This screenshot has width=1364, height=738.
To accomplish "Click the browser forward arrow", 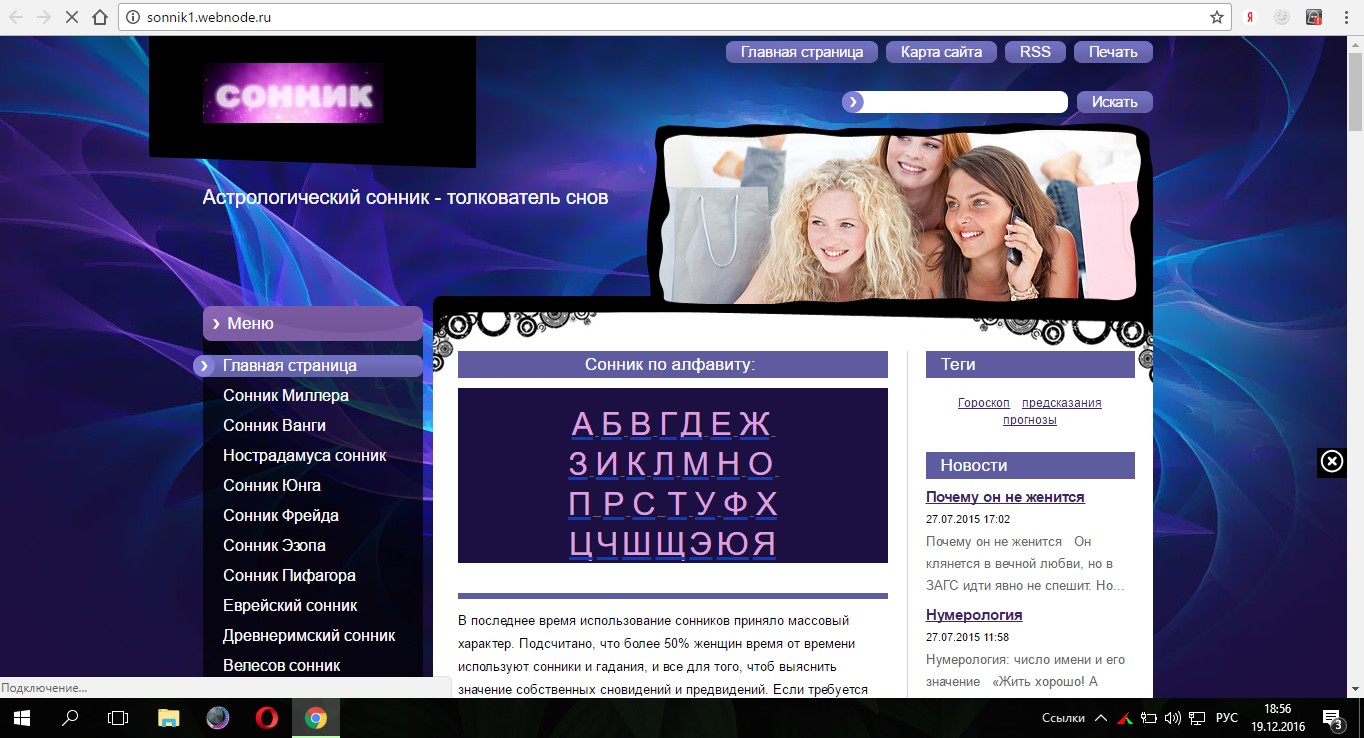I will coord(44,17).
